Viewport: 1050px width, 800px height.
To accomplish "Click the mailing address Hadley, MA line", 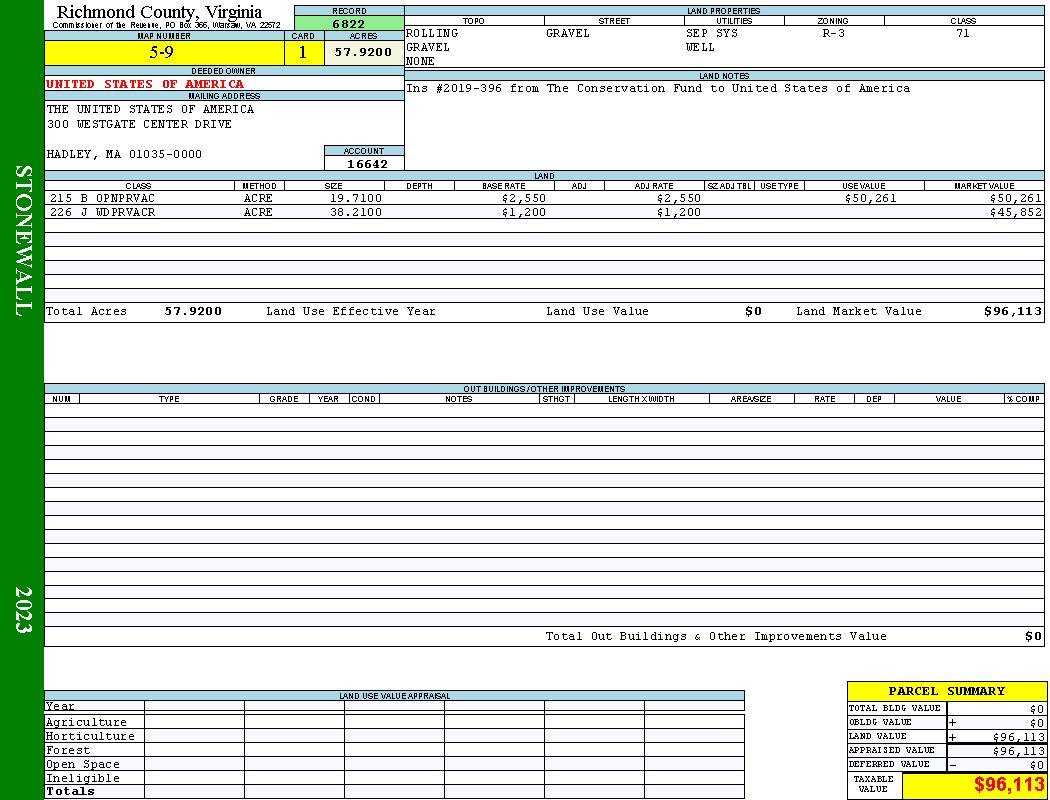I will click(x=124, y=154).
